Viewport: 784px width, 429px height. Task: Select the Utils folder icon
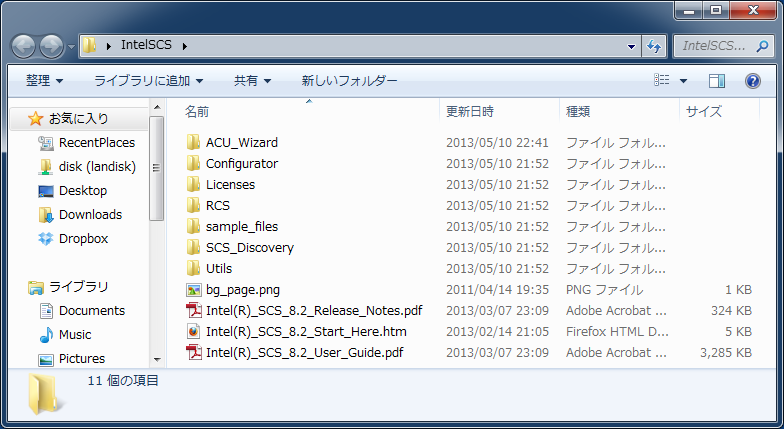194,268
